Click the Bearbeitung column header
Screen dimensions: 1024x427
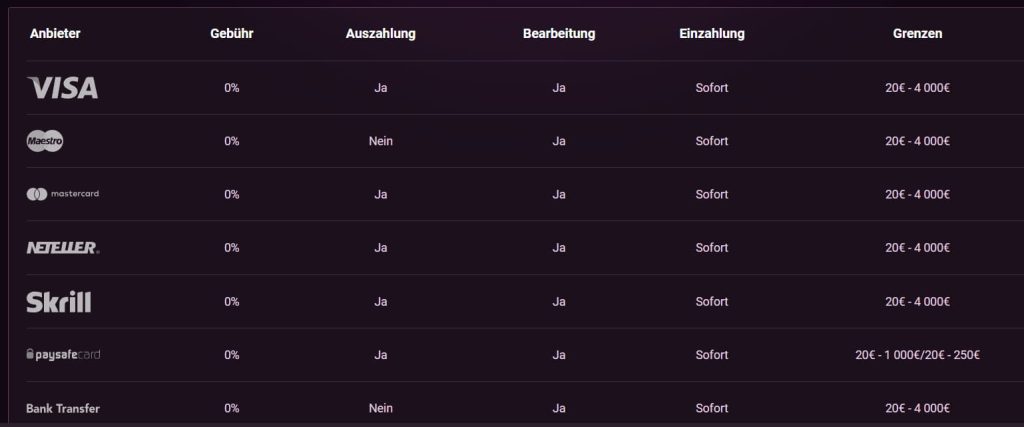[559, 33]
